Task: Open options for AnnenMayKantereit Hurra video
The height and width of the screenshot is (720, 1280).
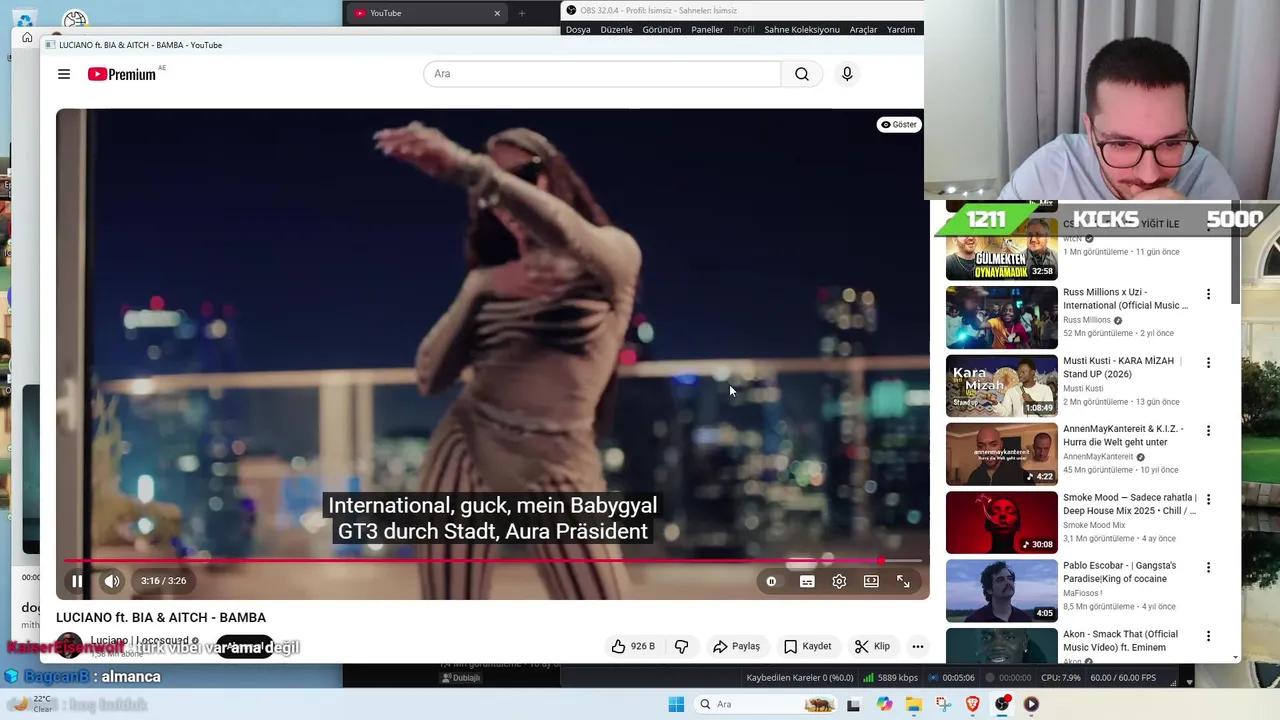Action: click(1208, 430)
